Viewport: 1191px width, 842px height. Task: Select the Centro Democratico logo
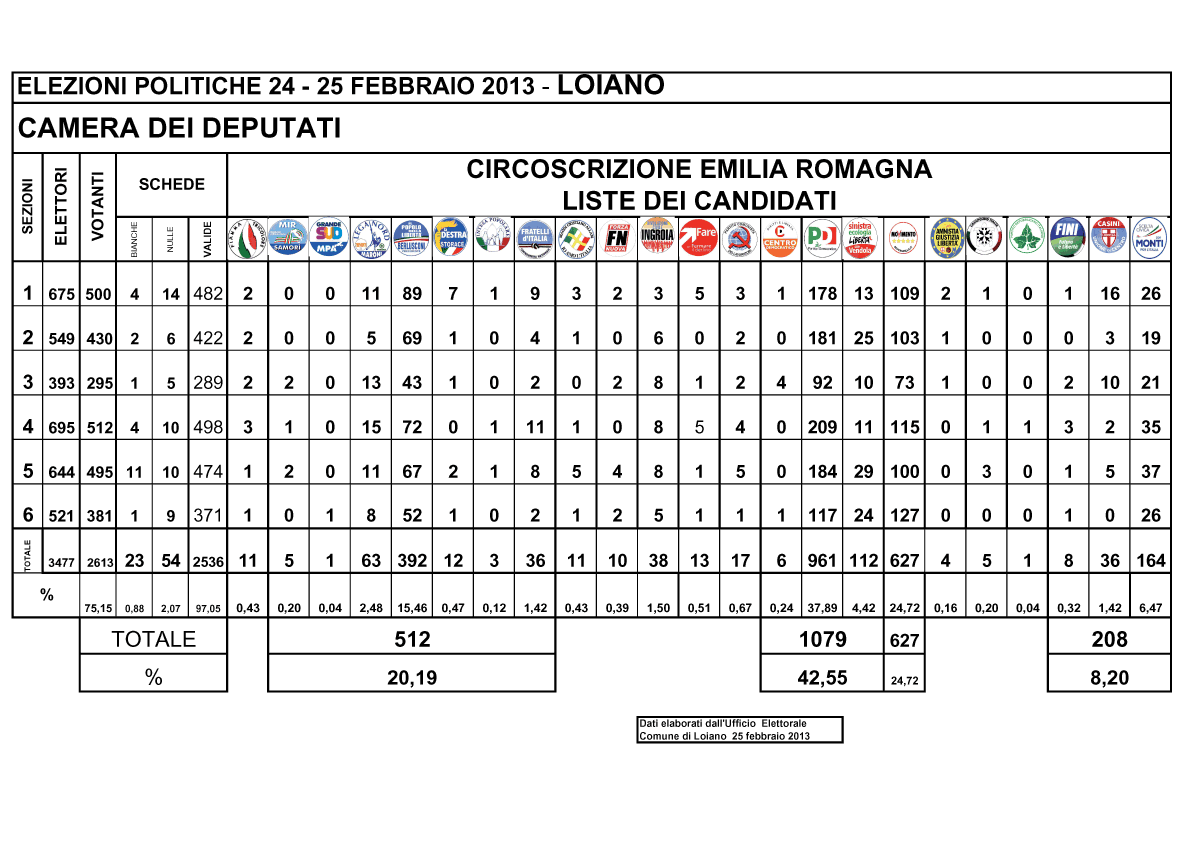point(781,238)
